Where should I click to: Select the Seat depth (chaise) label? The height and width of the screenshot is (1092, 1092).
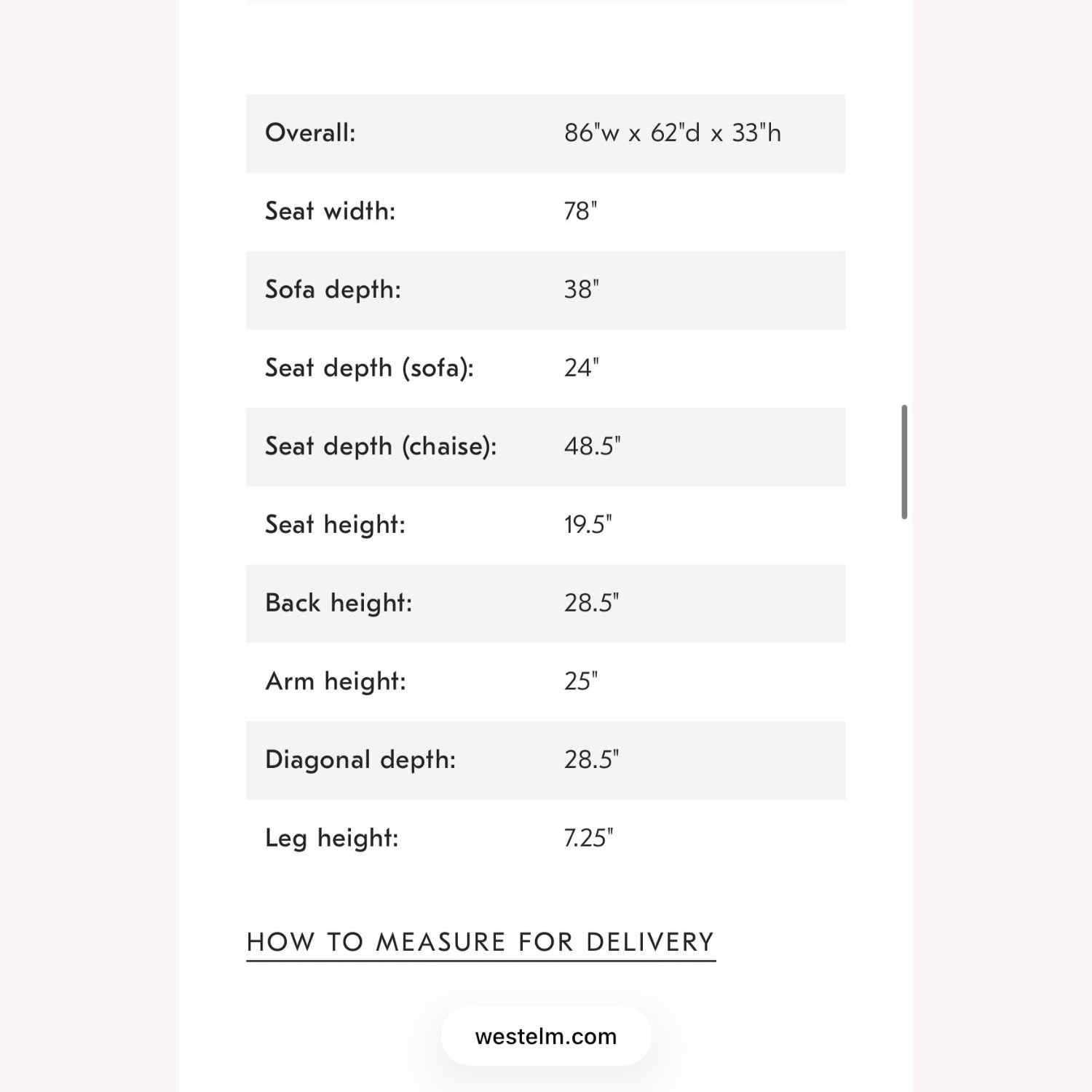(x=381, y=446)
